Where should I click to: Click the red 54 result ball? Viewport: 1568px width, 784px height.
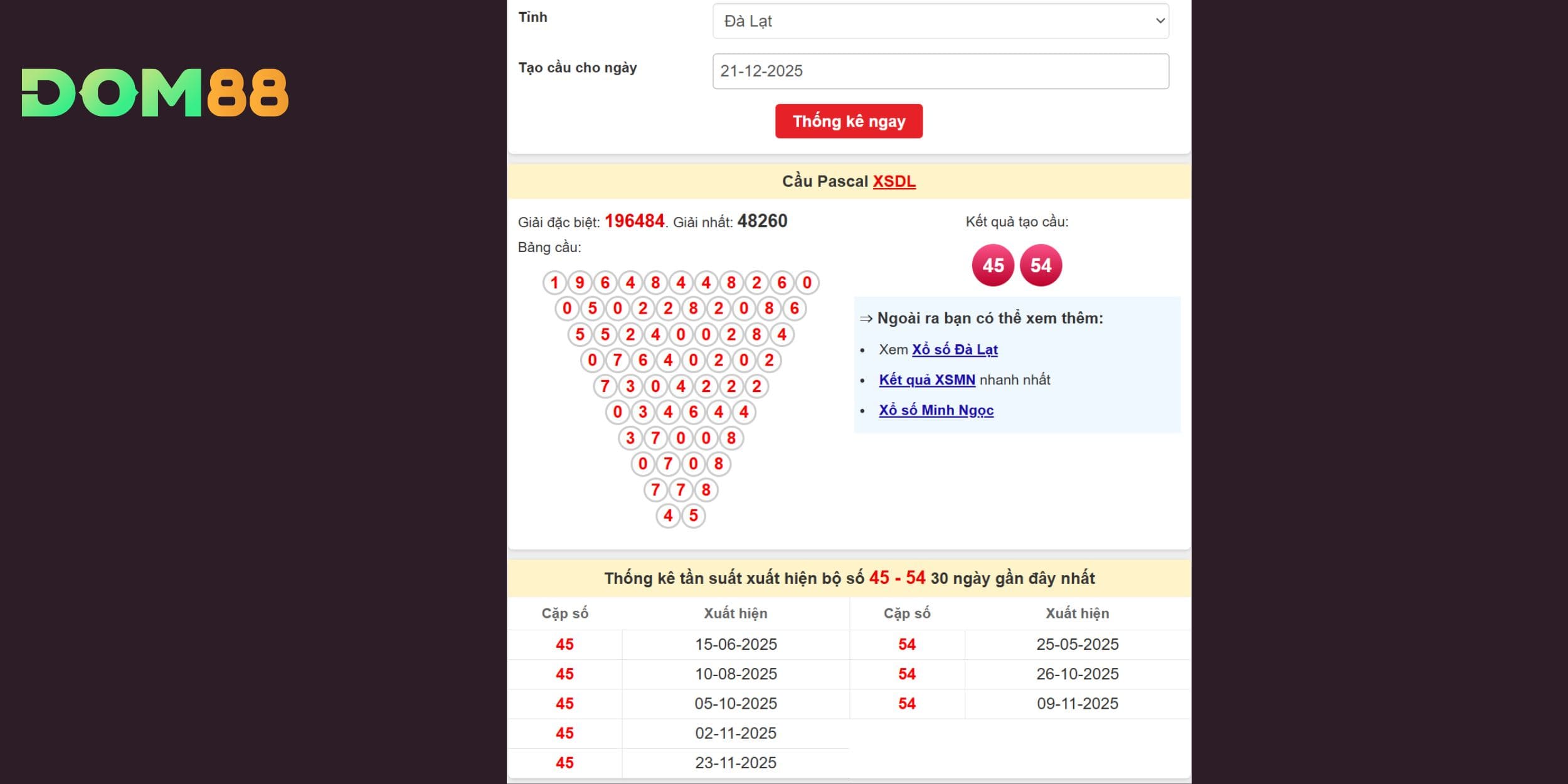1041,265
